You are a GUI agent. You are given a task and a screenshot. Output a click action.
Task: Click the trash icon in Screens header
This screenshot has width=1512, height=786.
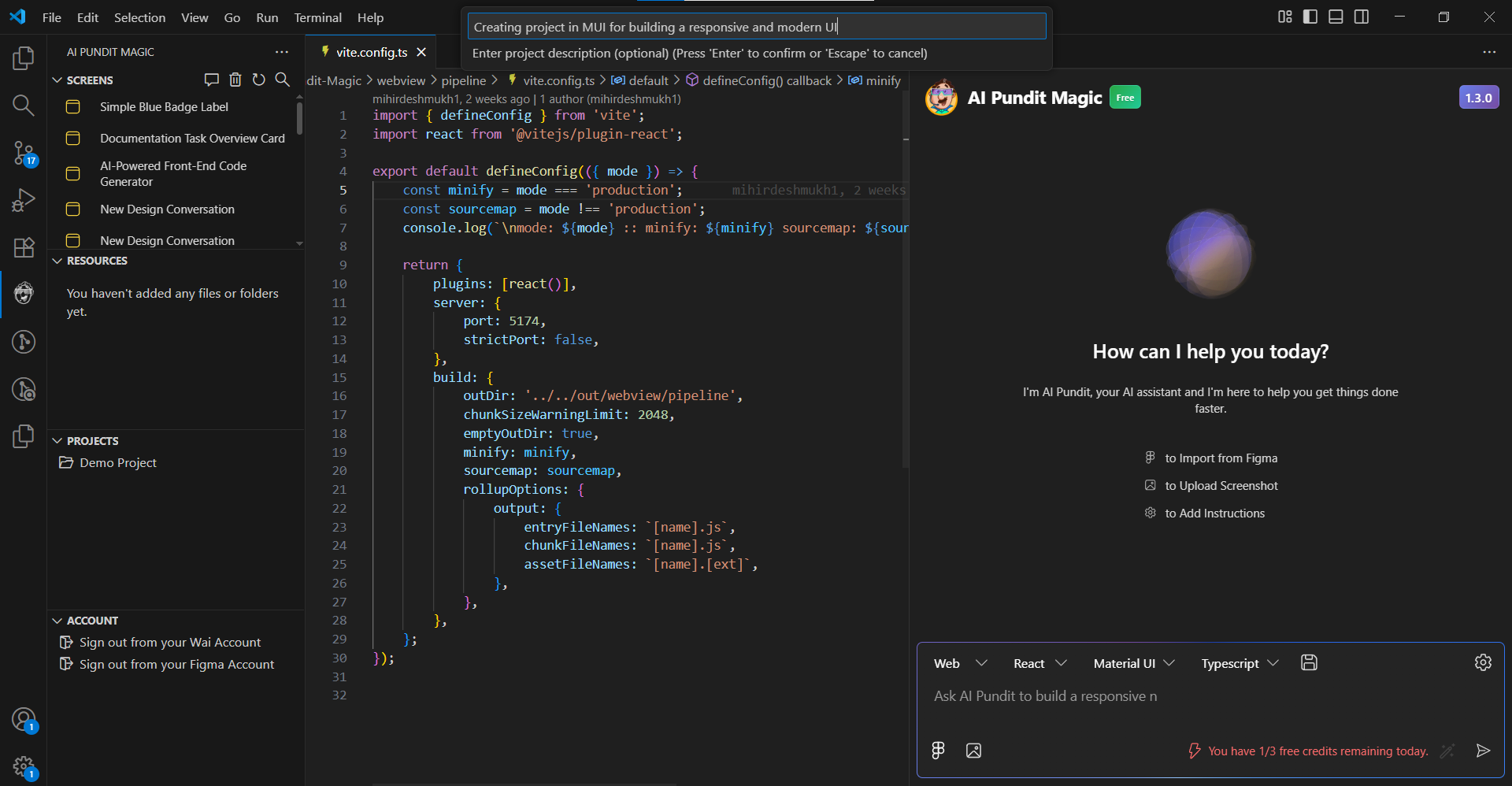click(235, 80)
